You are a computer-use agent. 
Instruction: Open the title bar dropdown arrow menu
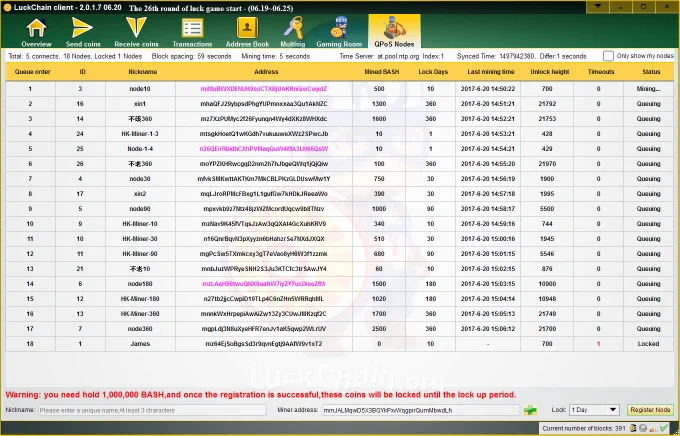pos(598,7)
